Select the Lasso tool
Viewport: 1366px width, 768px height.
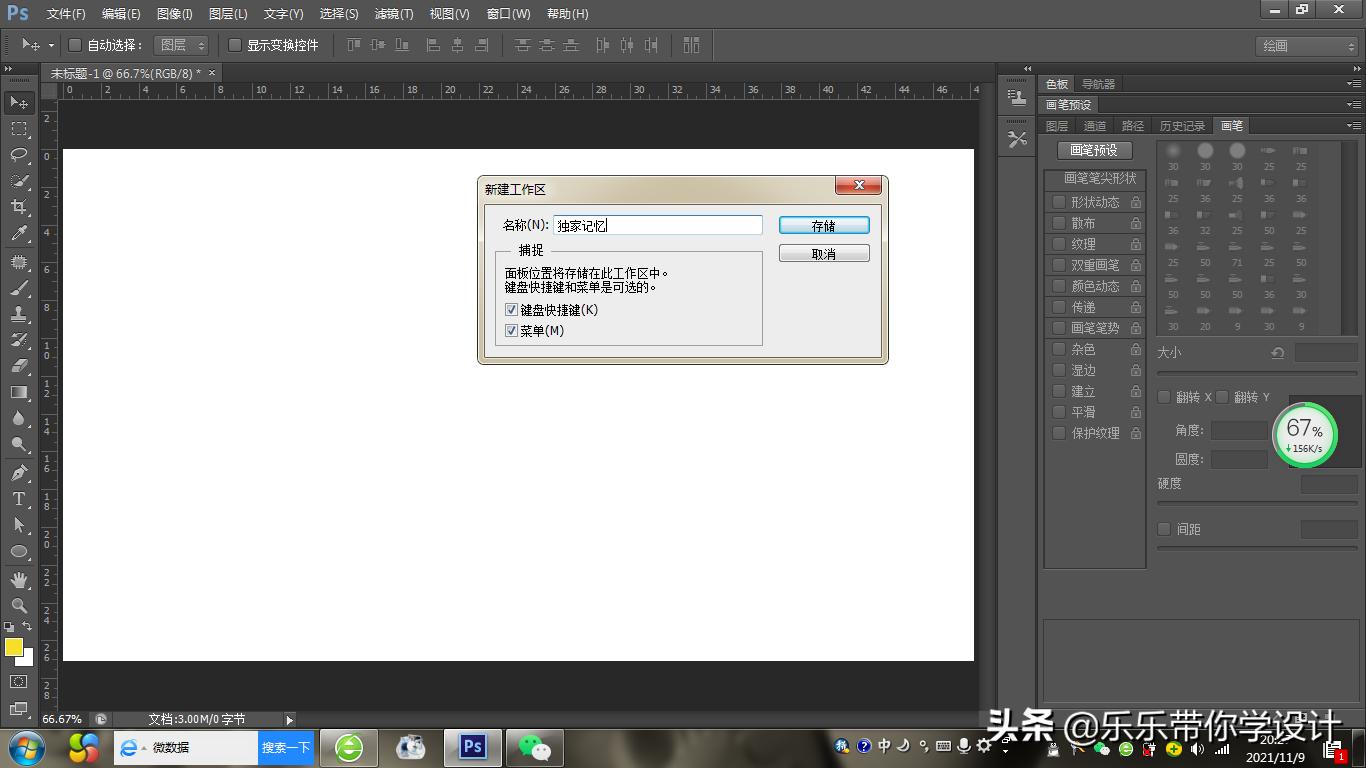coord(19,155)
